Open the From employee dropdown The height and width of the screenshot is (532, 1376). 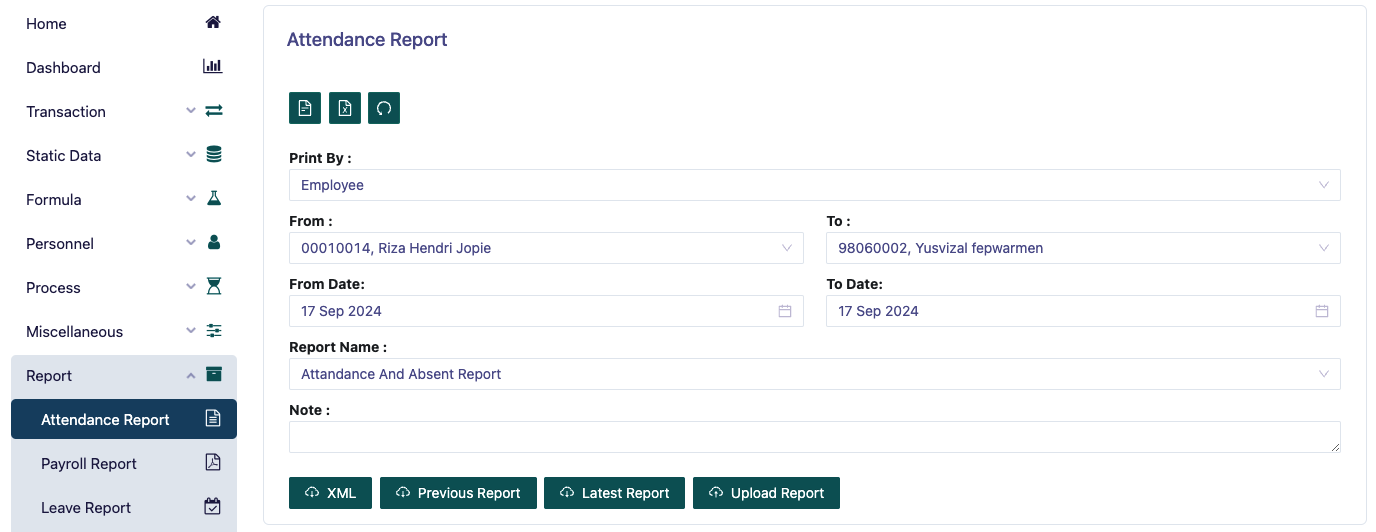(545, 248)
